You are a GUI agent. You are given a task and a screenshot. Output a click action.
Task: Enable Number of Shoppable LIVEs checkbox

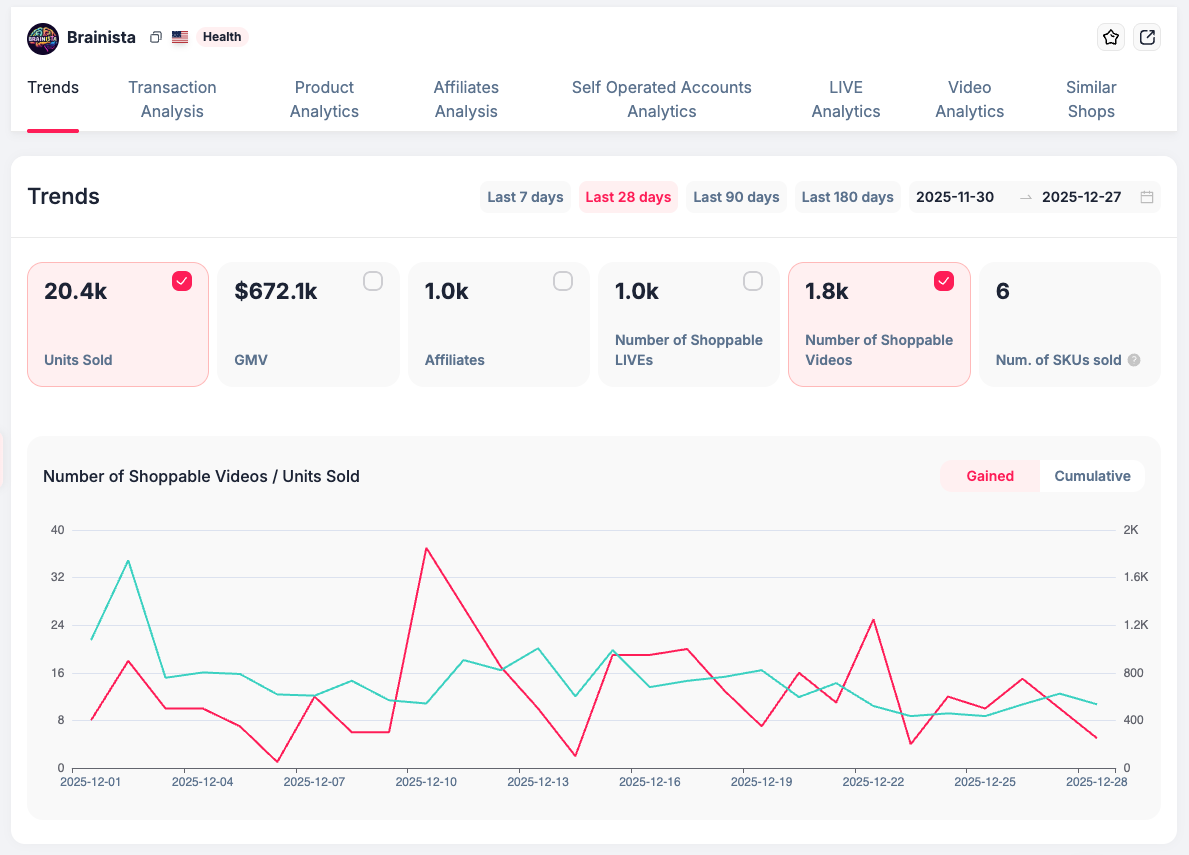pos(752,281)
